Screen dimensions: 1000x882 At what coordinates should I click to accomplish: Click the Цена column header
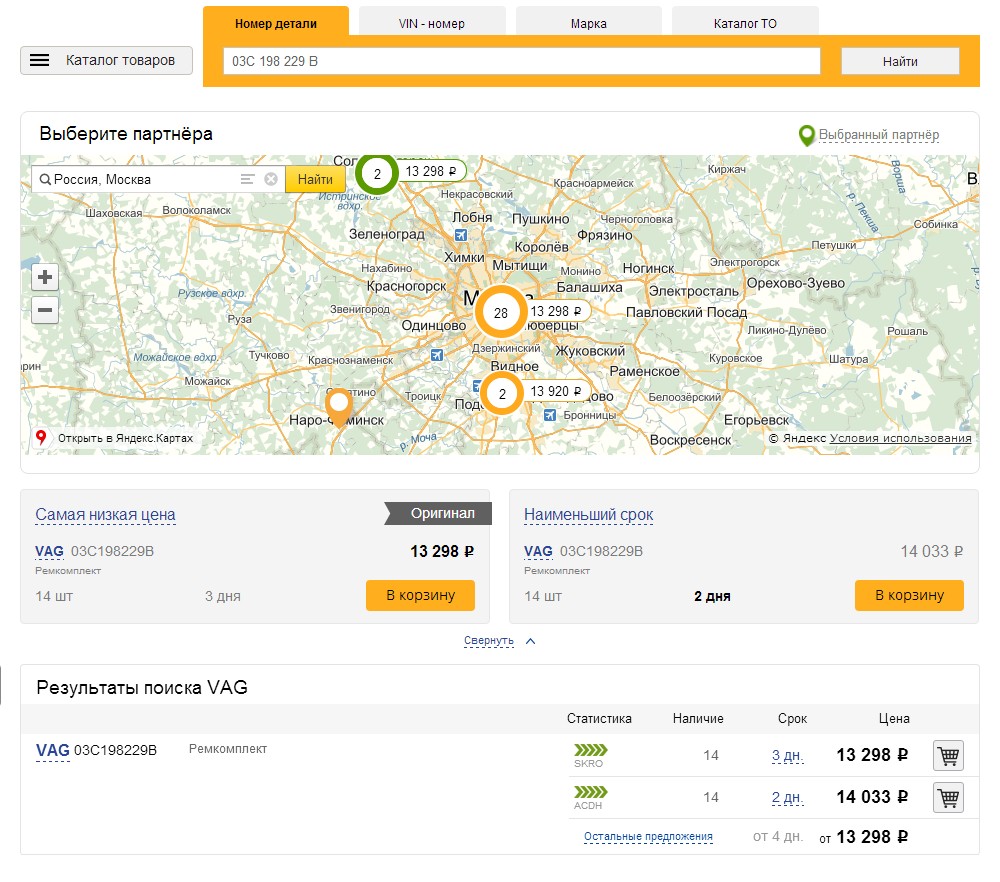(x=894, y=719)
